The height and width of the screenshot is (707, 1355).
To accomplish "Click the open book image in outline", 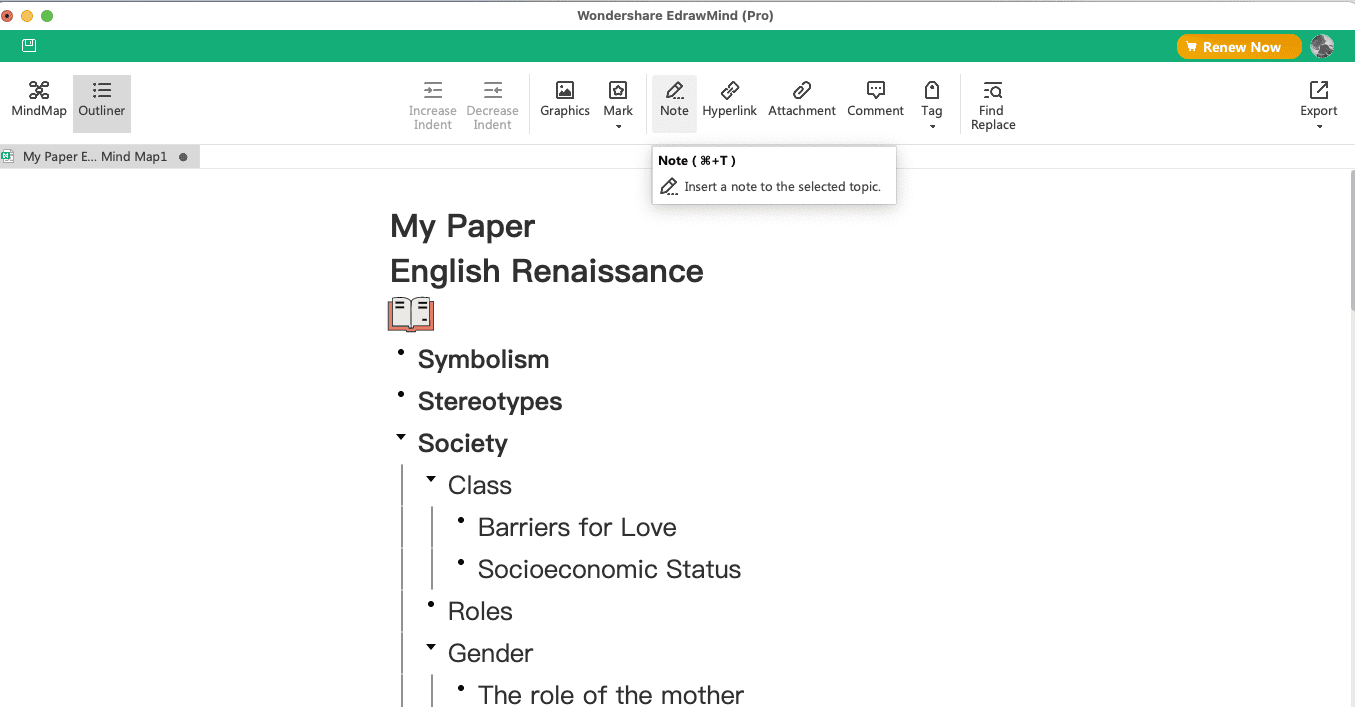I will pos(411,314).
